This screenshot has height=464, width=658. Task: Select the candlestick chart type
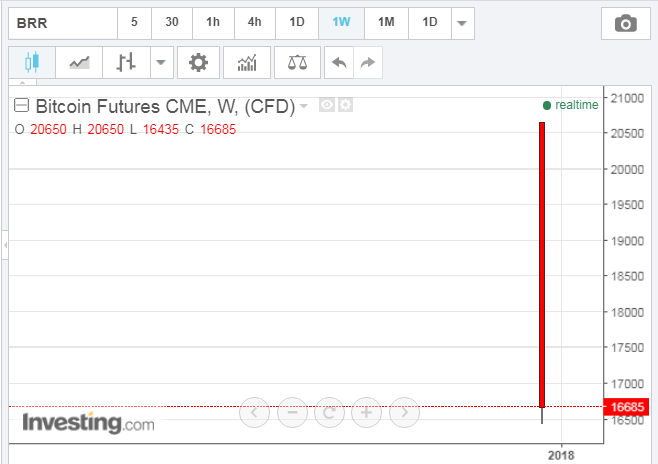pos(31,63)
